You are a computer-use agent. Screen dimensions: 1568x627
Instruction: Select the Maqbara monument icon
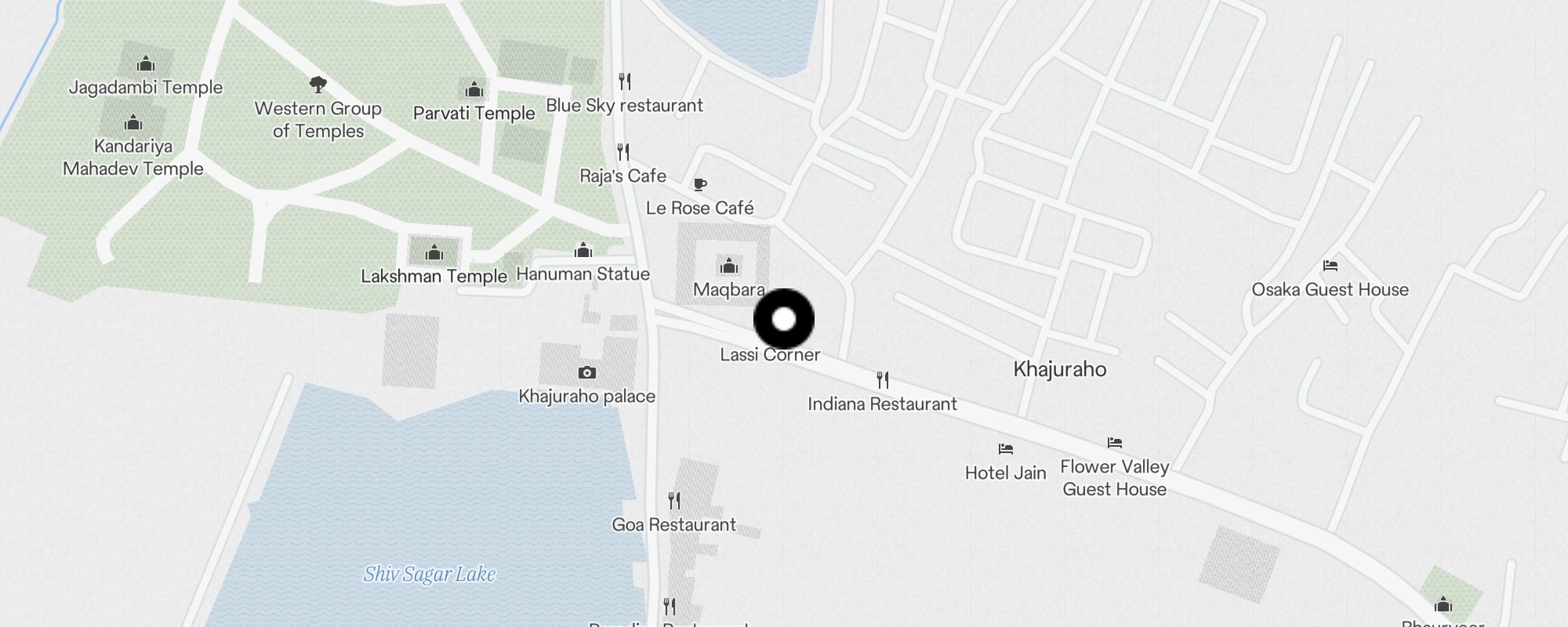(x=729, y=266)
